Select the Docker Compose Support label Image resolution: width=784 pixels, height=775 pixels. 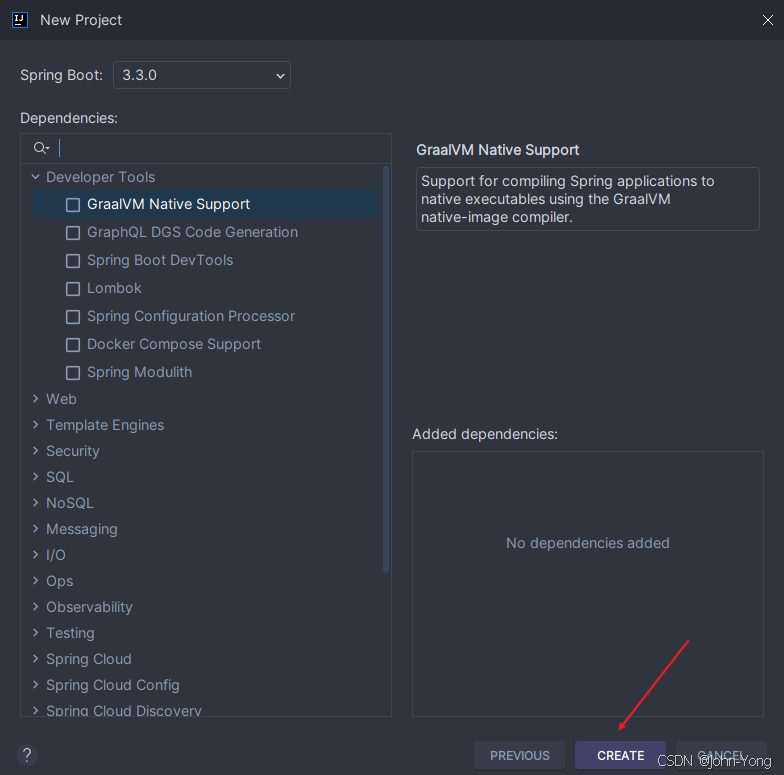[x=174, y=344]
